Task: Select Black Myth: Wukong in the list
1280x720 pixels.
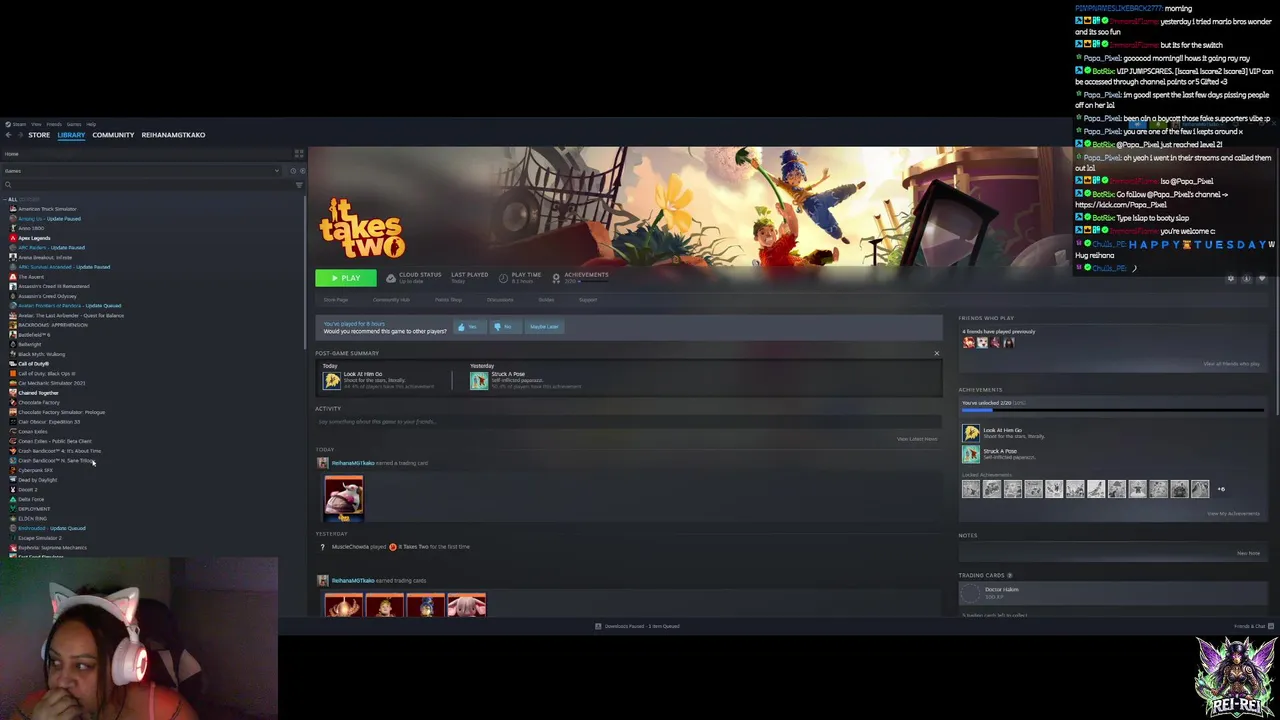Action: [x=41, y=354]
